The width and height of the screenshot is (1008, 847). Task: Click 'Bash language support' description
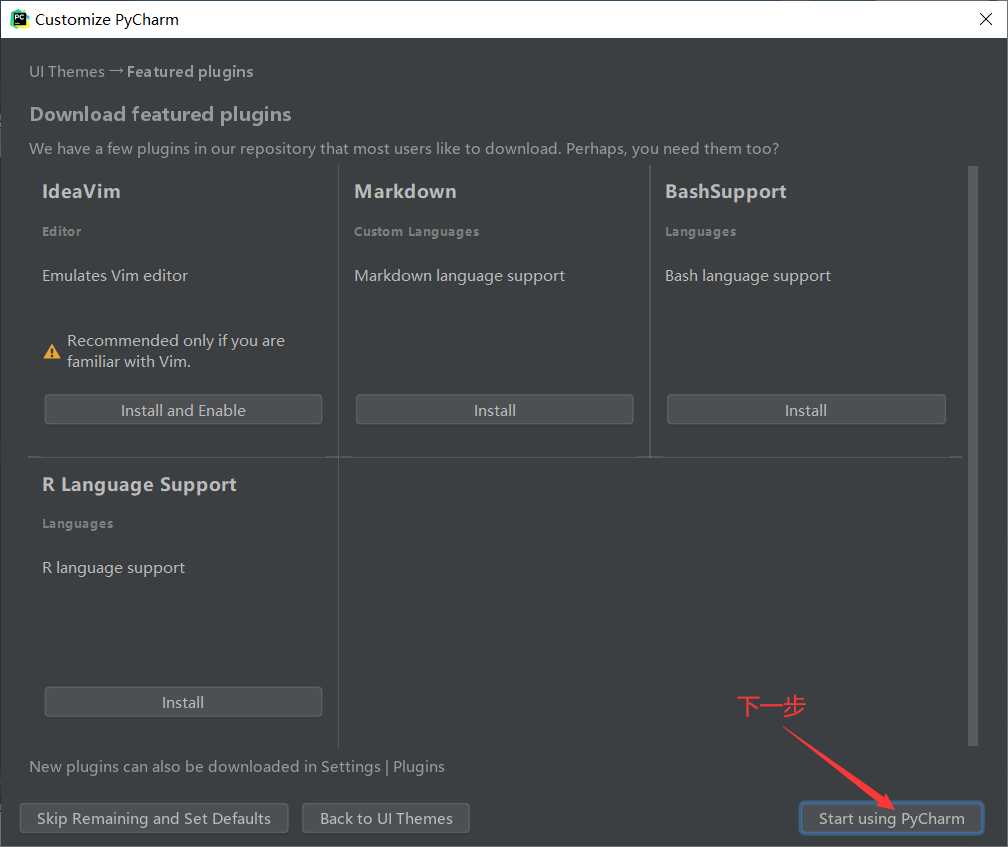click(747, 276)
